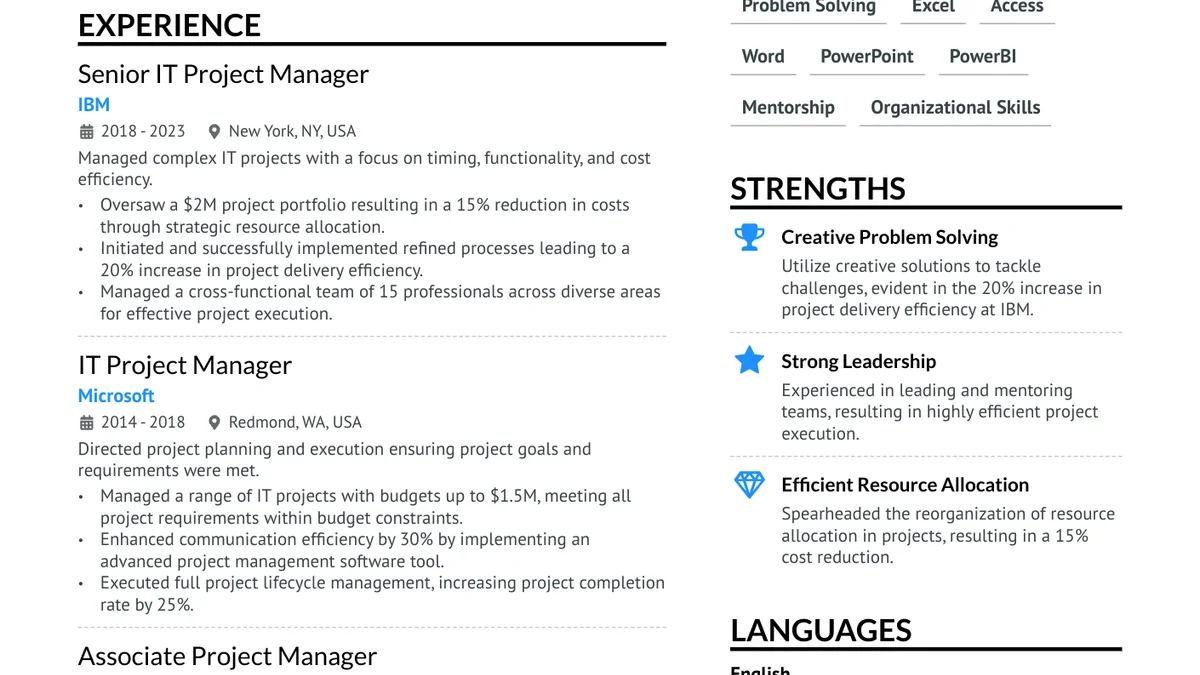The width and height of the screenshot is (1200, 675).
Task: Choose the Organizational Skills tag
Action: pyautogui.click(x=955, y=108)
